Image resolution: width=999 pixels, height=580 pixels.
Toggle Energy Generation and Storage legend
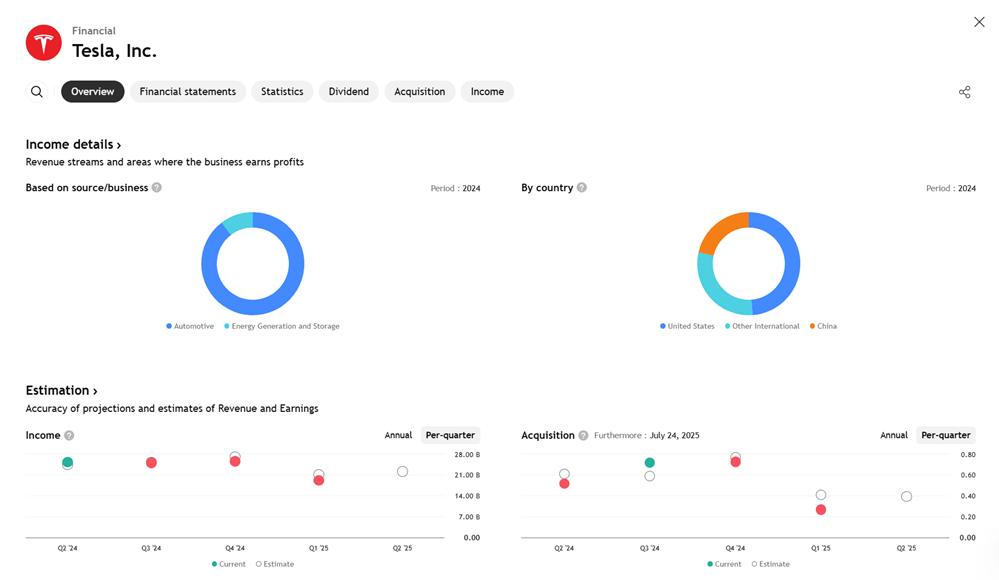point(282,326)
